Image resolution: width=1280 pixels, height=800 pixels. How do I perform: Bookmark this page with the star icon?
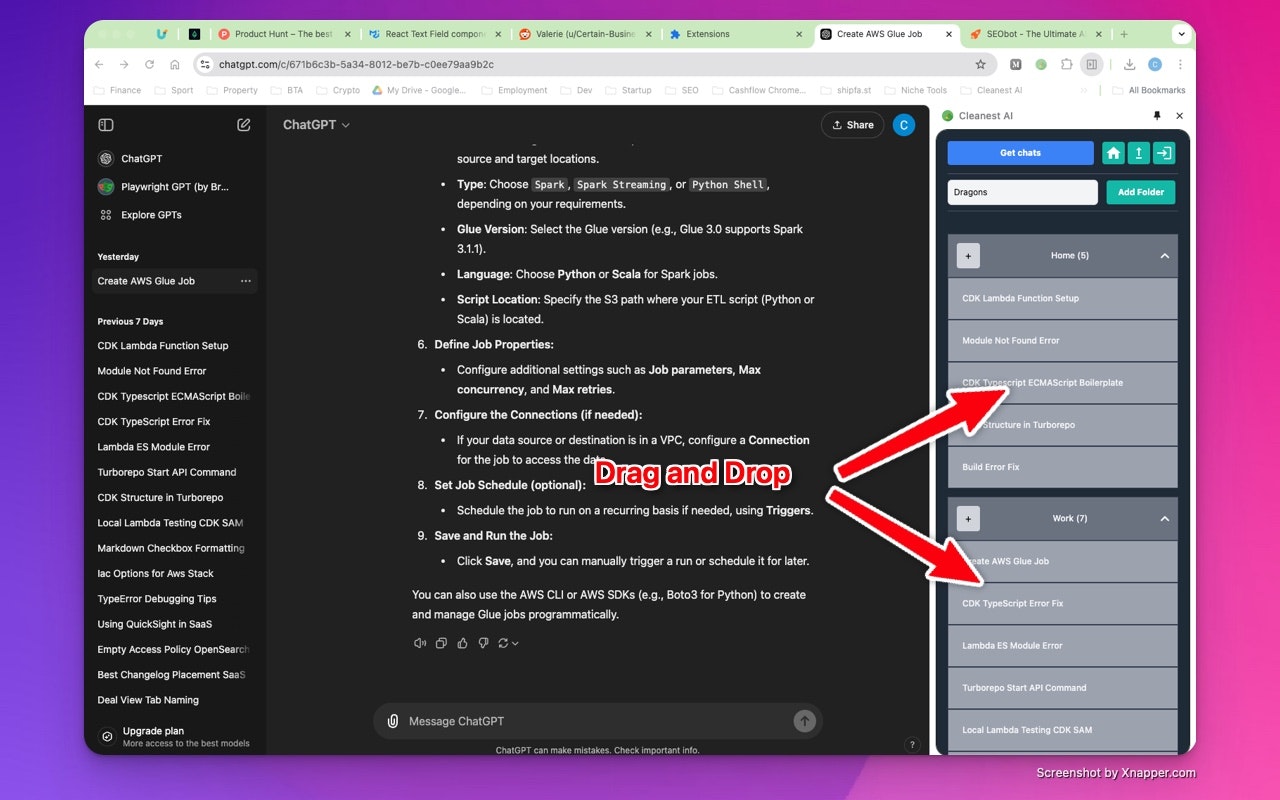980,64
